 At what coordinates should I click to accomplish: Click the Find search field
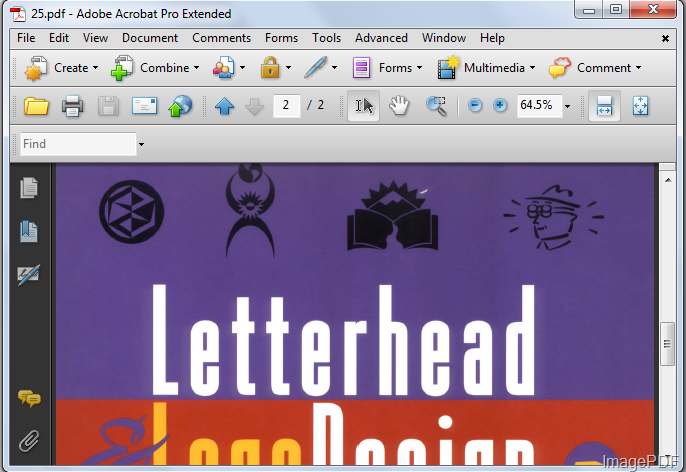point(78,144)
